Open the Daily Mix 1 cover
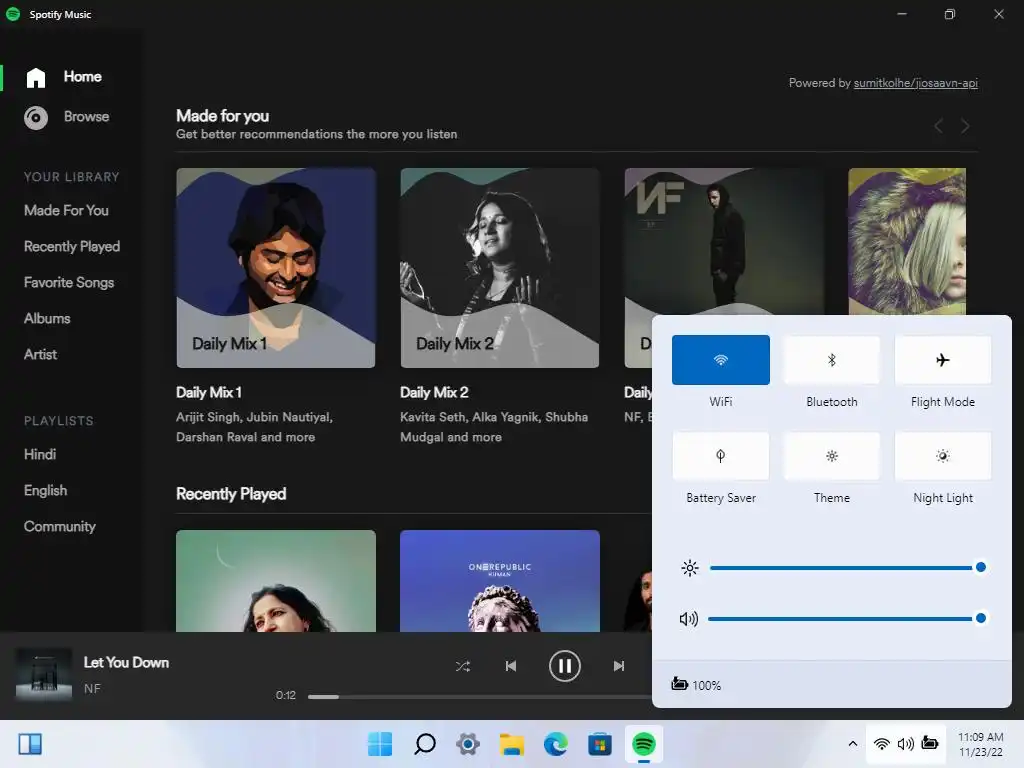Image resolution: width=1024 pixels, height=768 pixels. (276, 268)
